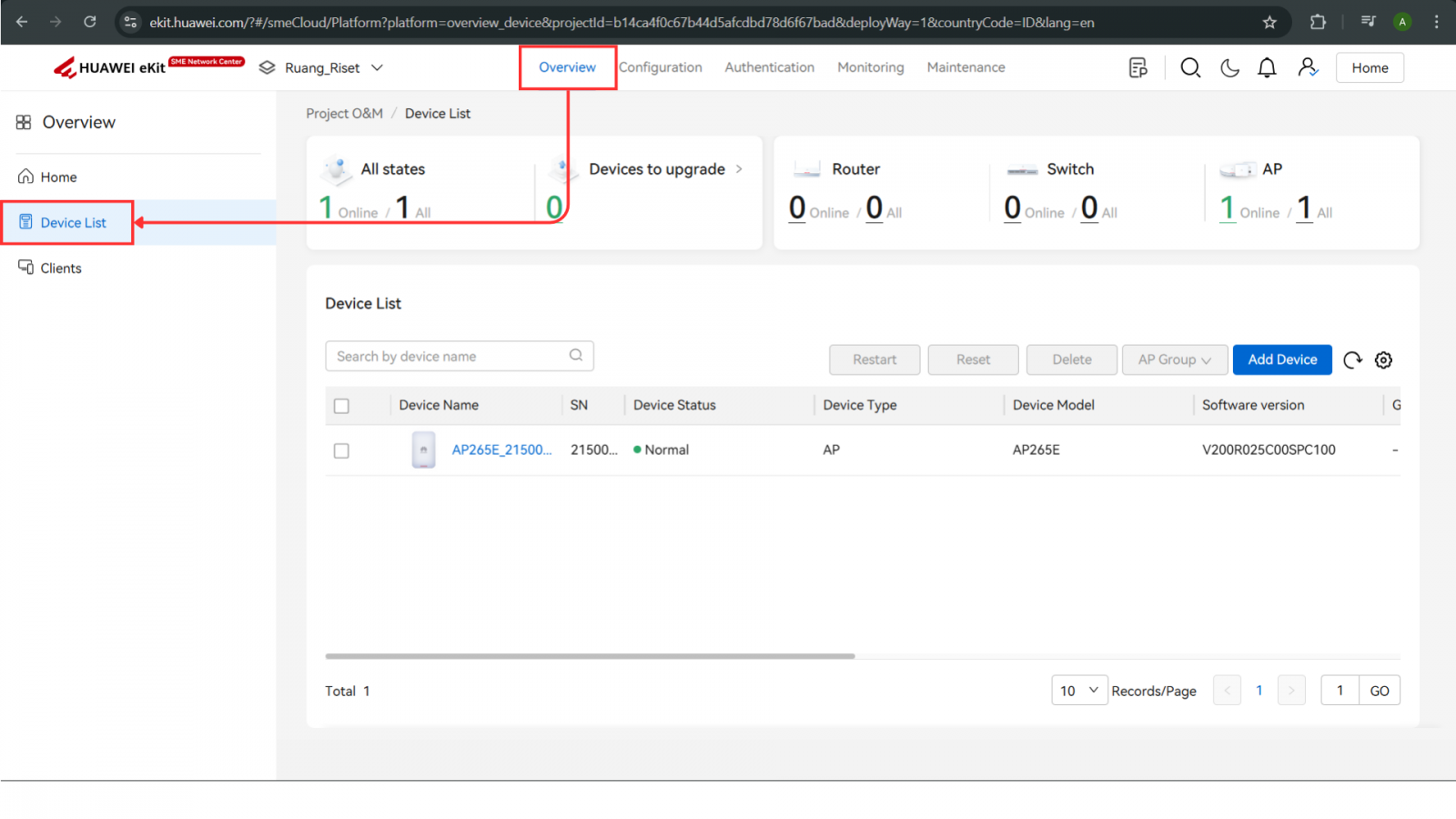Click the HUAWEI eKit logo
The image size is (1456, 819).
tap(111, 68)
